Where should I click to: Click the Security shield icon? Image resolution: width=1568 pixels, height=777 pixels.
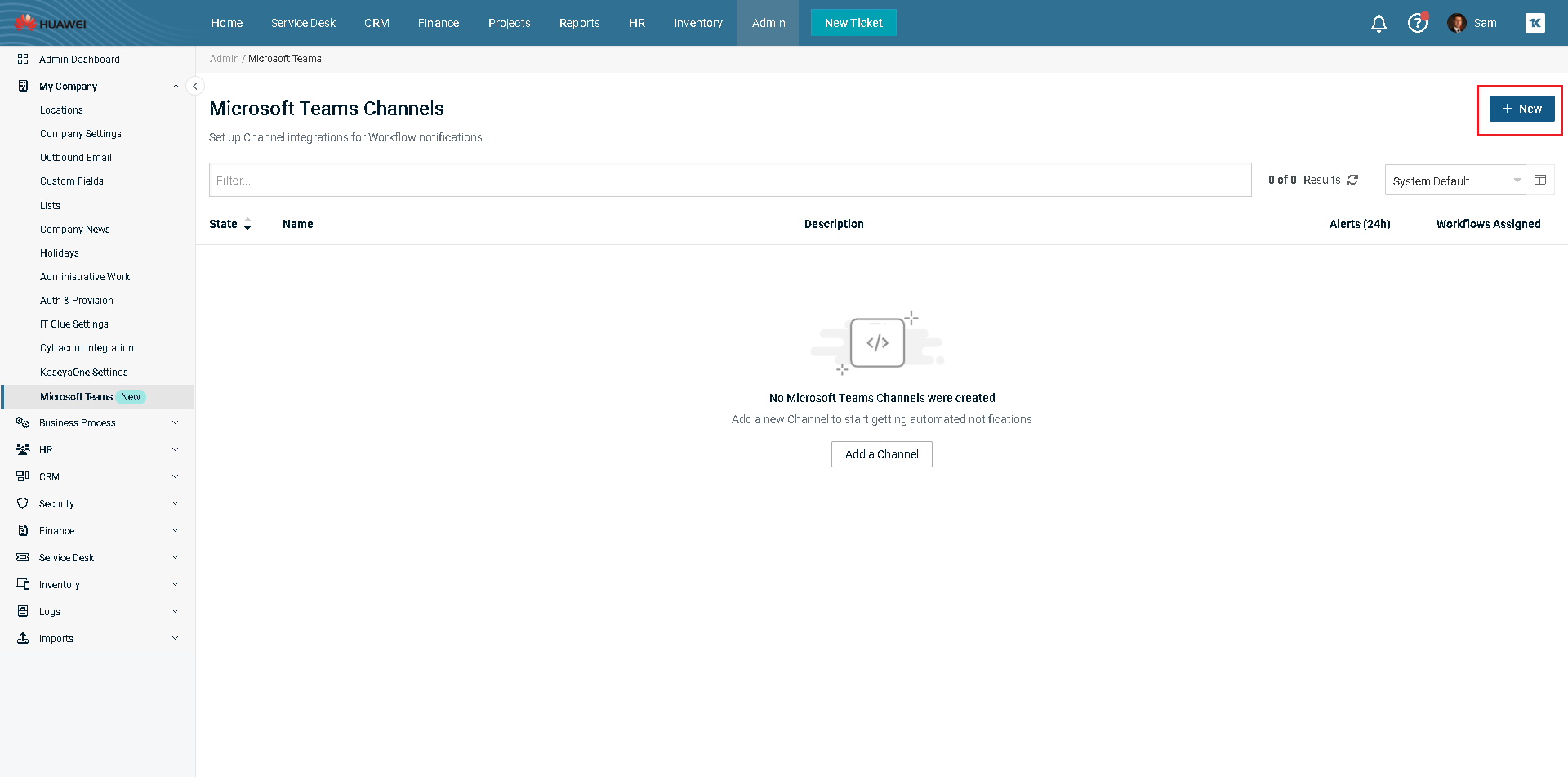[x=23, y=503]
